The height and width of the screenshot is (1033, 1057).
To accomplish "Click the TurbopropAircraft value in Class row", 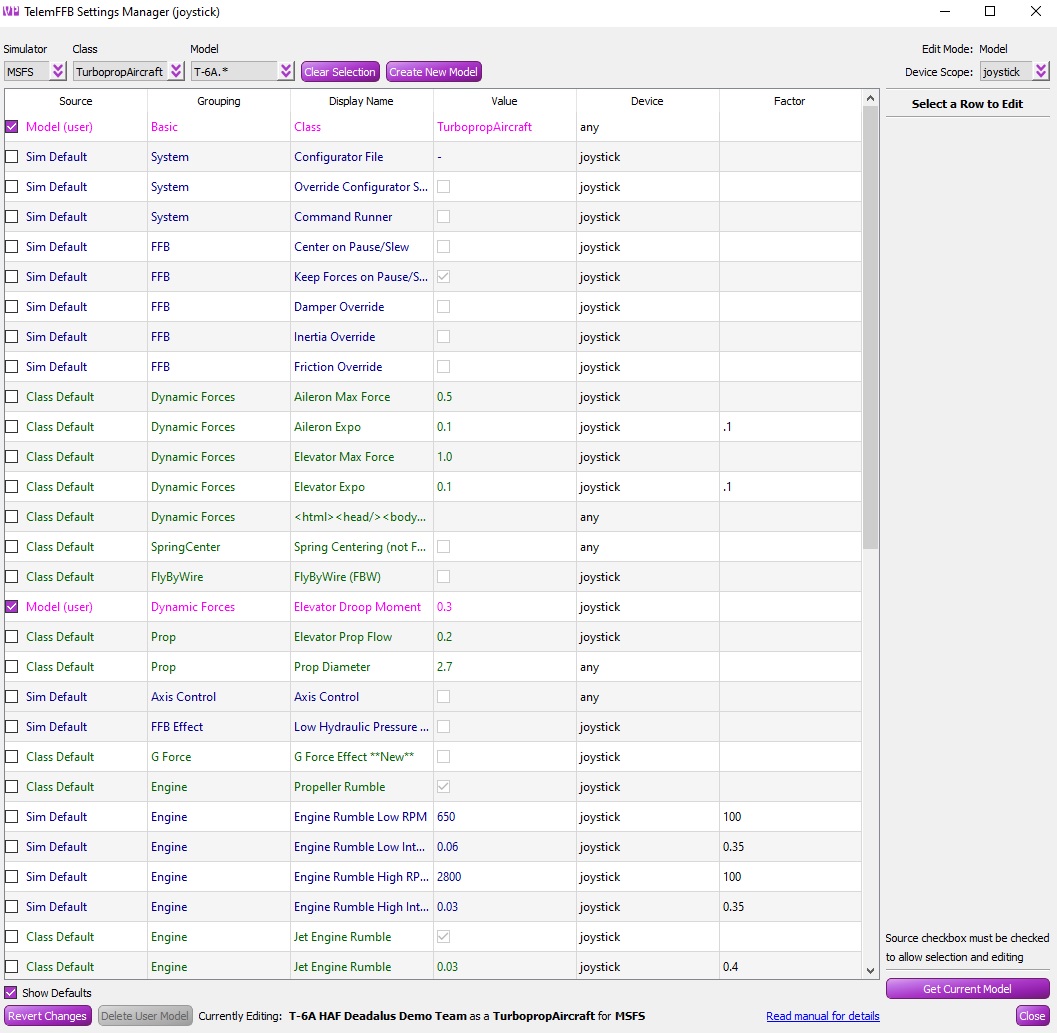I will coord(484,127).
